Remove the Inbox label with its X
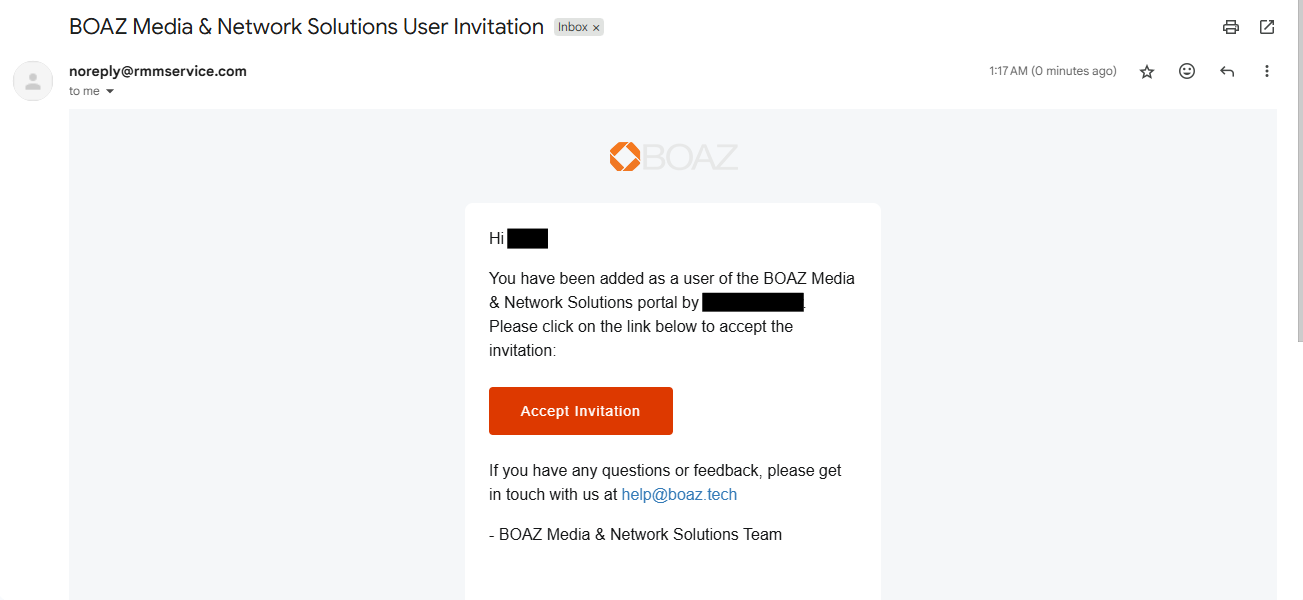This screenshot has height=600, width=1303. 596,28
